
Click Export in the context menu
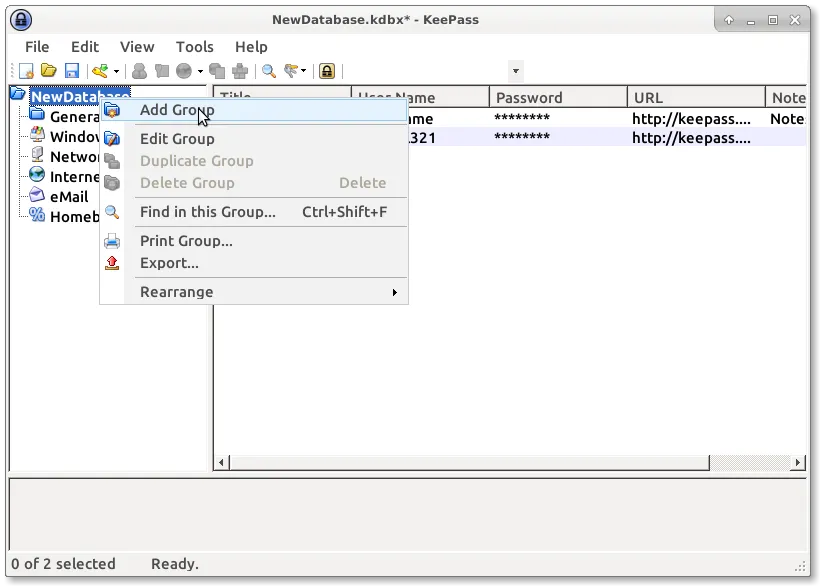pos(169,263)
